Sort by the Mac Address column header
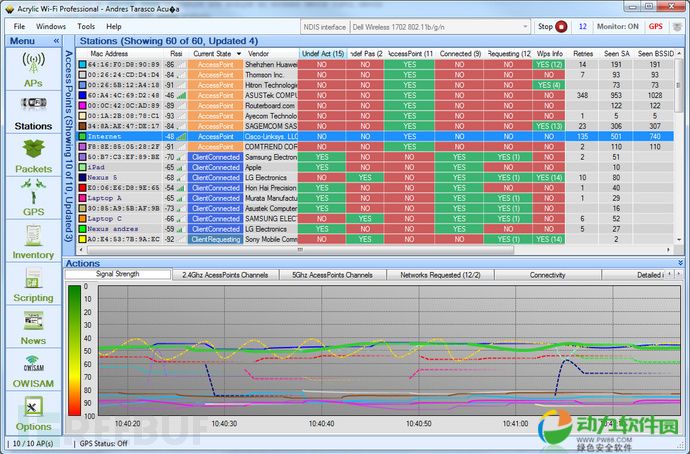The image size is (690, 454). coord(111,53)
